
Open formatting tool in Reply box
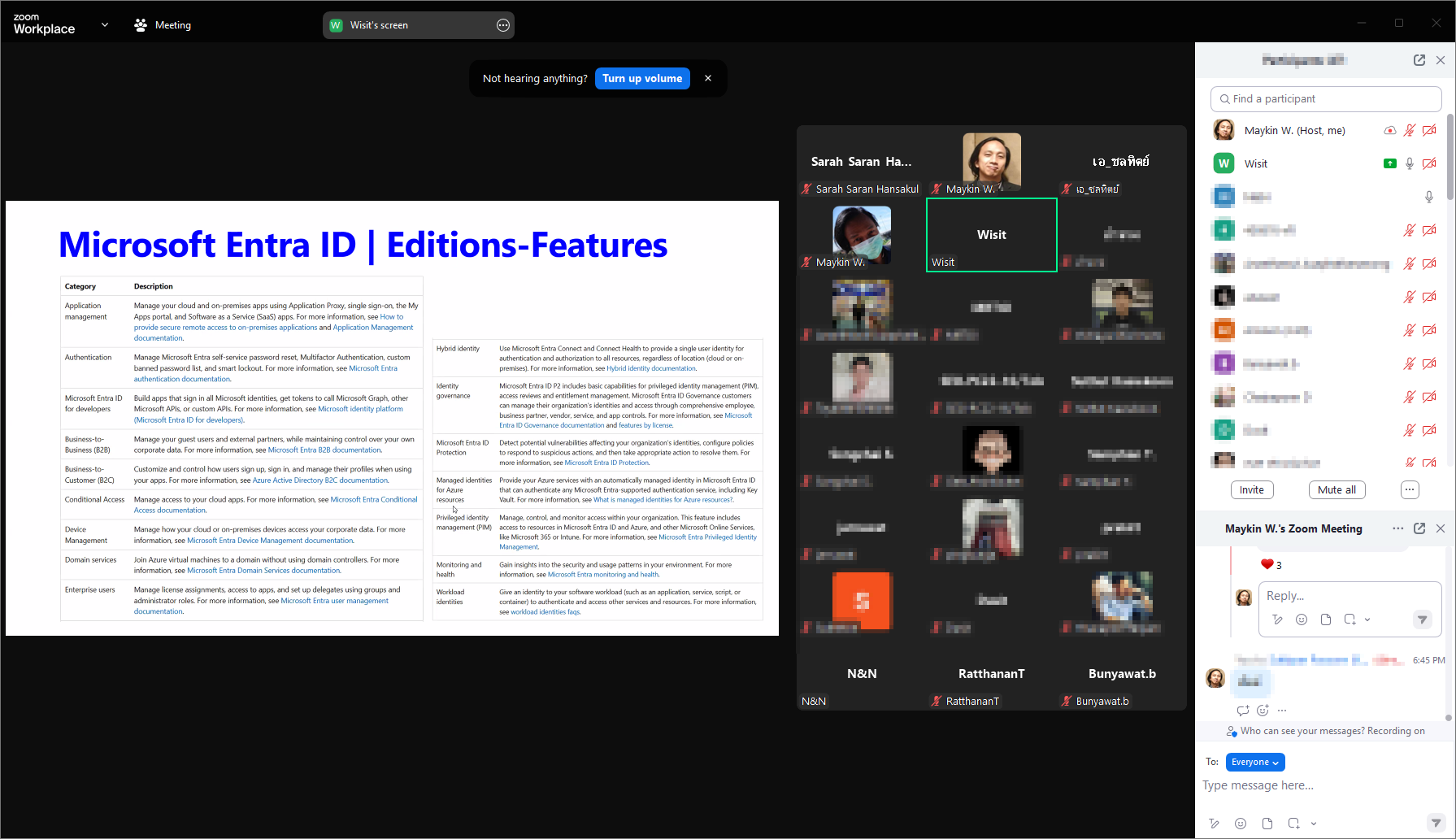coord(1278,619)
